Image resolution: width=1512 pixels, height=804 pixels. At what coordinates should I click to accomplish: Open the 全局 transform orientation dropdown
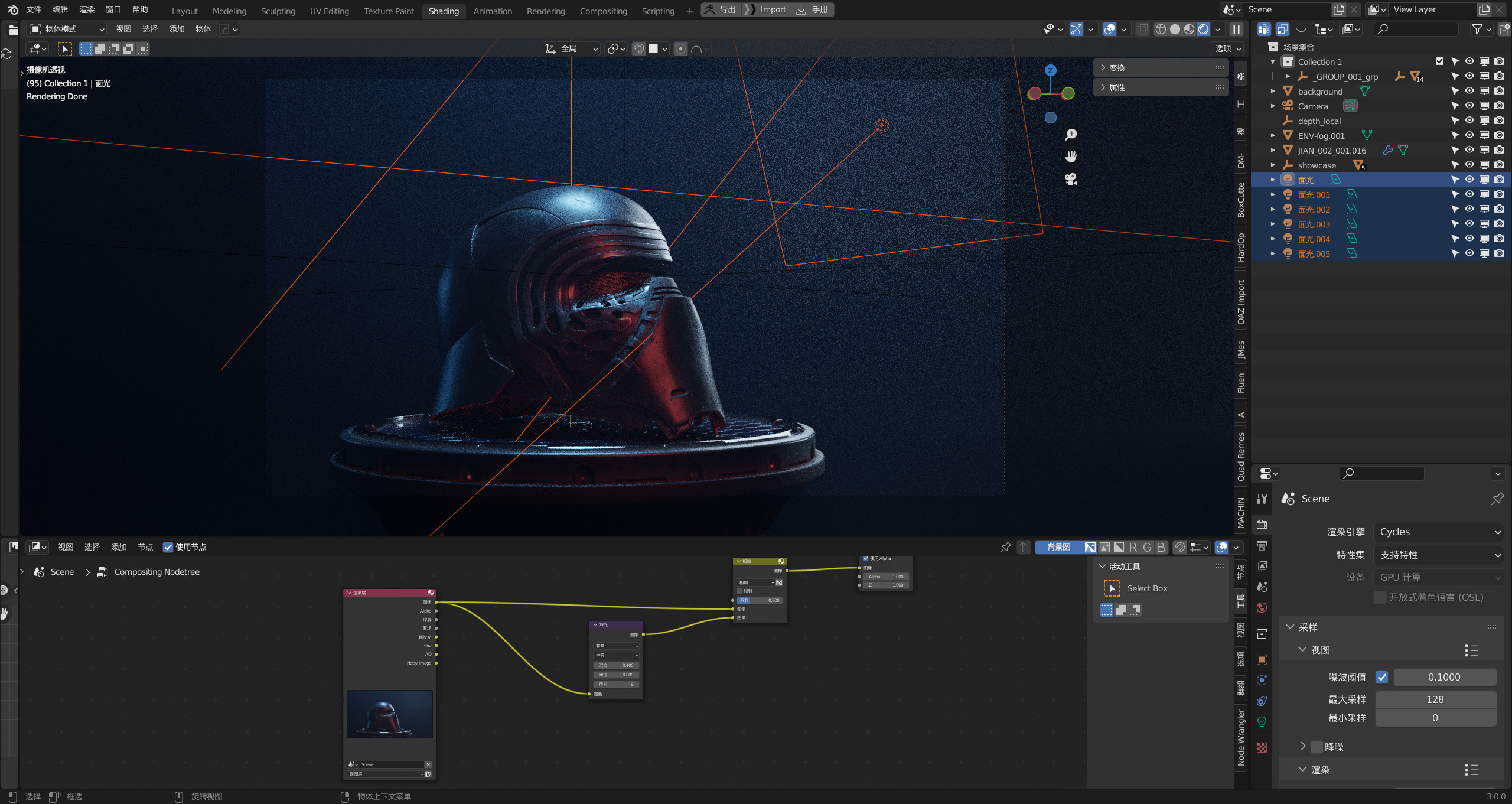pos(571,49)
